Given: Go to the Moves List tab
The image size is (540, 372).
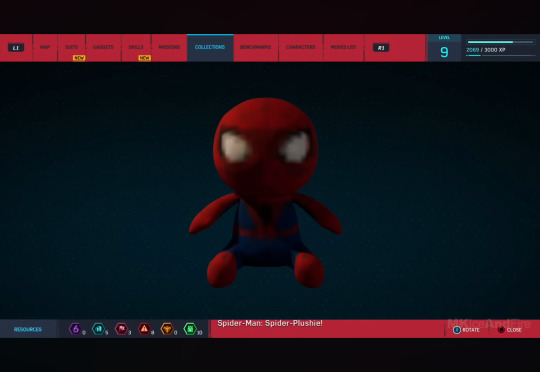Looking at the screenshot, I should [343, 47].
